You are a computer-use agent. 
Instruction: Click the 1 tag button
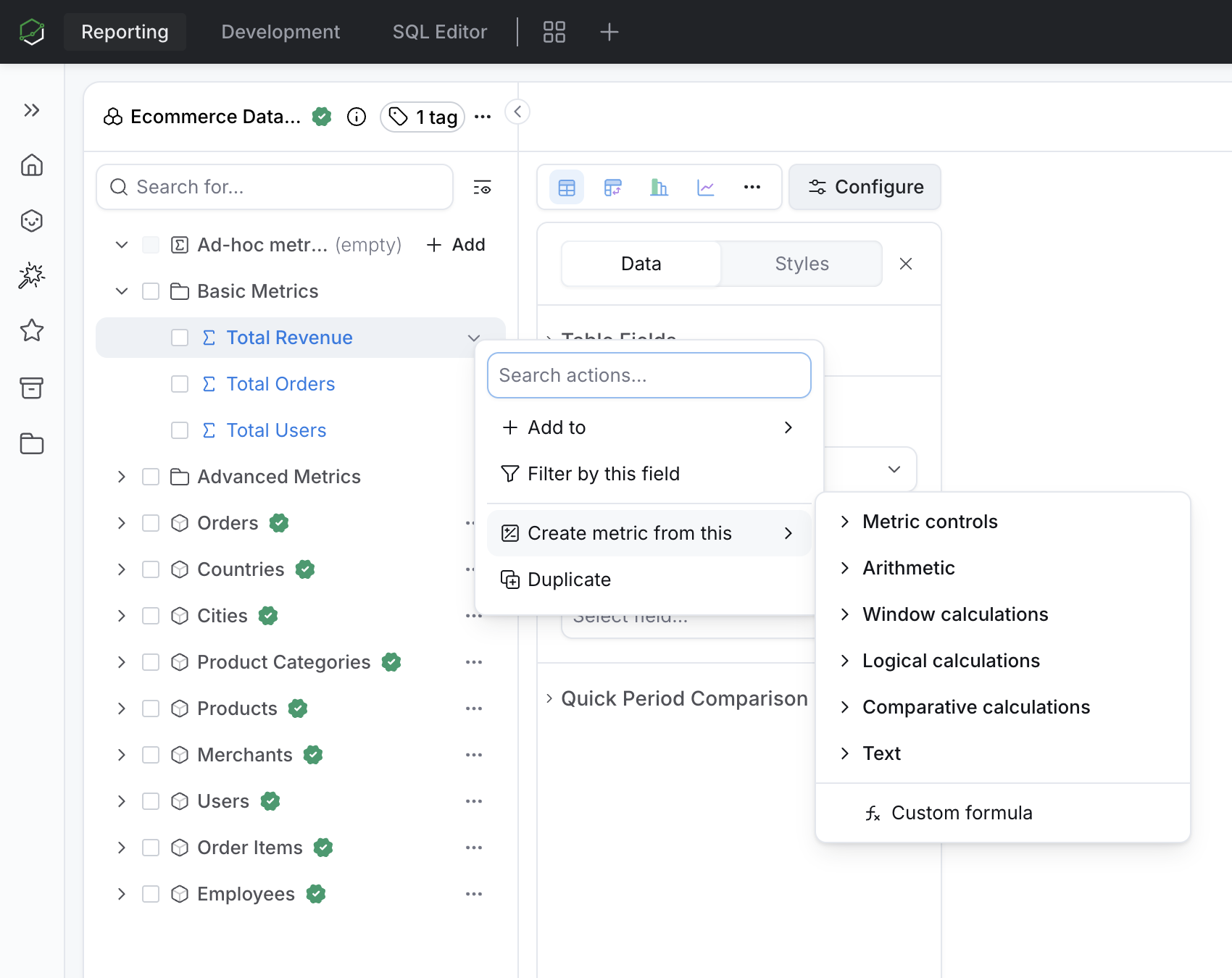pyautogui.click(x=423, y=117)
